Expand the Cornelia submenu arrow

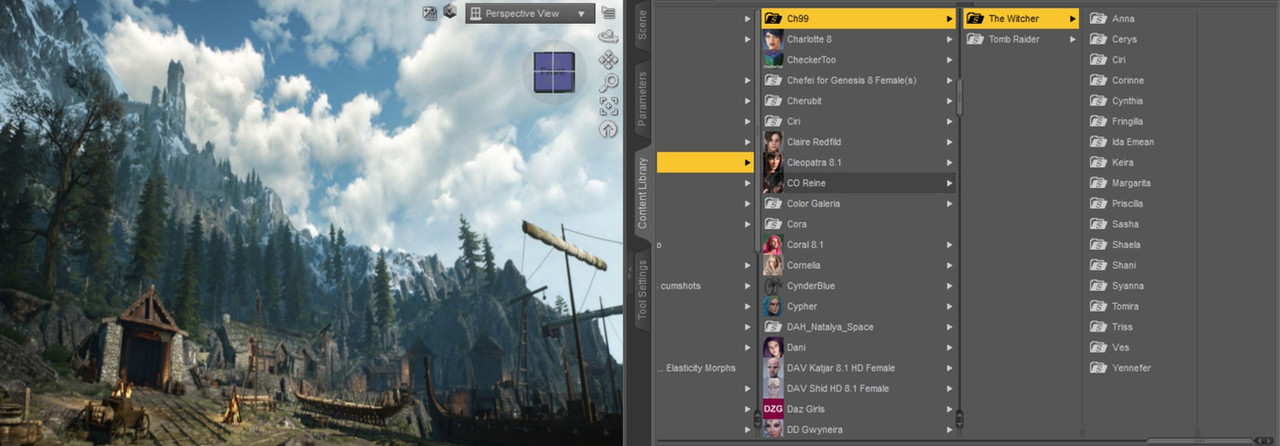(x=949, y=265)
